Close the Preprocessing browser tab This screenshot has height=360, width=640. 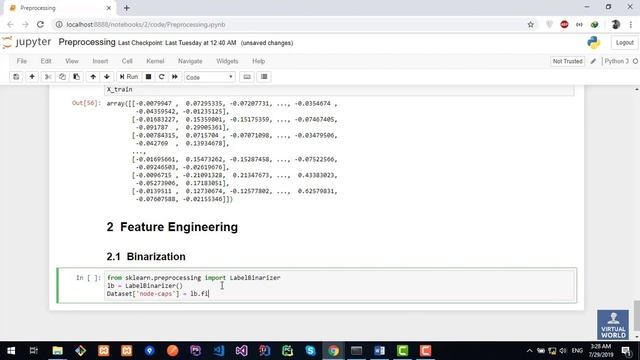click(109, 8)
